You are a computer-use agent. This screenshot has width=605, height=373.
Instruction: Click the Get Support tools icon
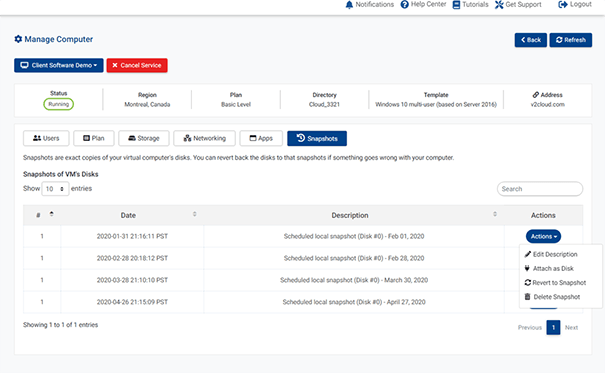499,5
